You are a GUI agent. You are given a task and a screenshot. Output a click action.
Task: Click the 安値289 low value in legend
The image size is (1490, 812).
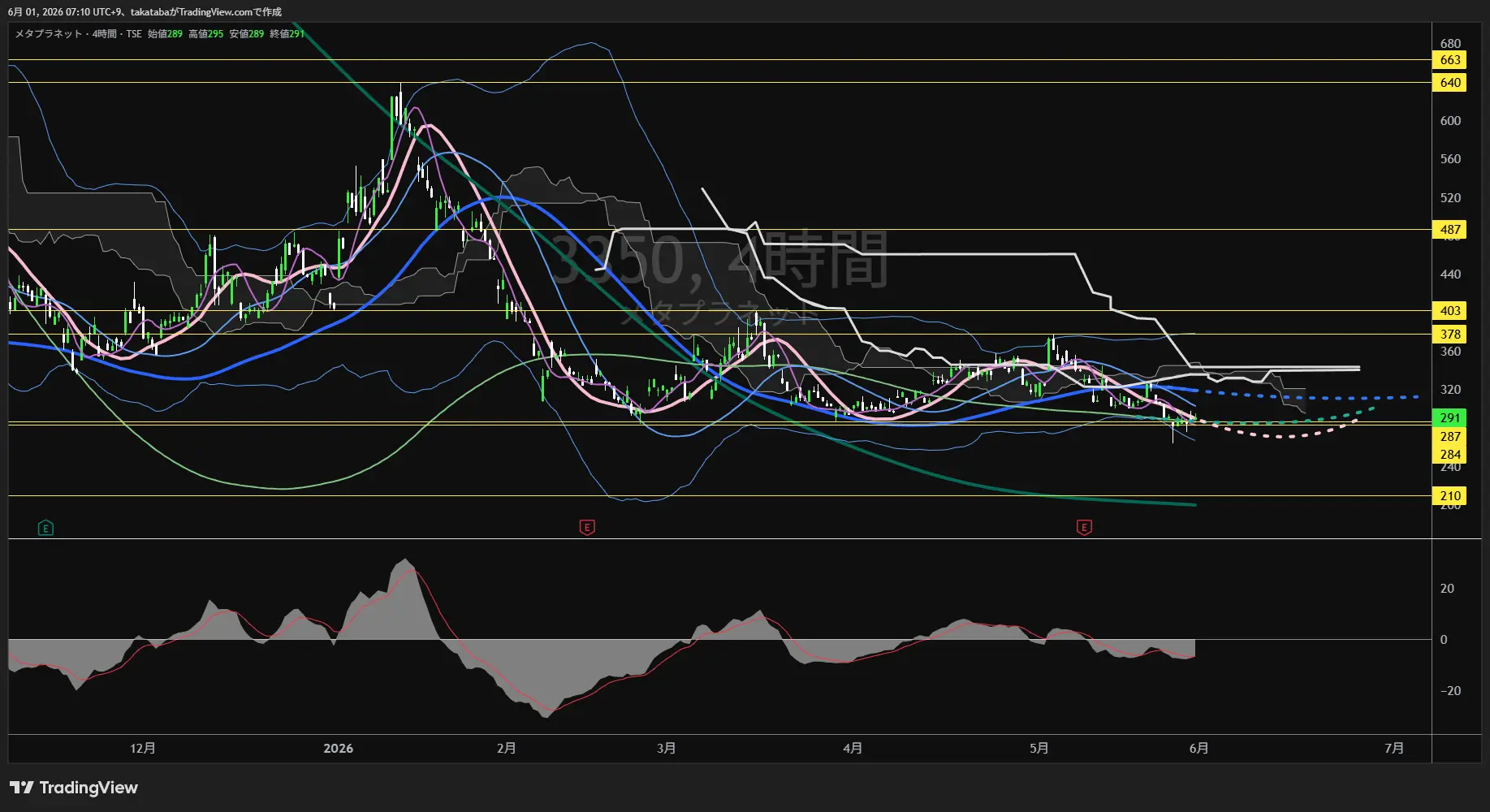pos(246,34)
